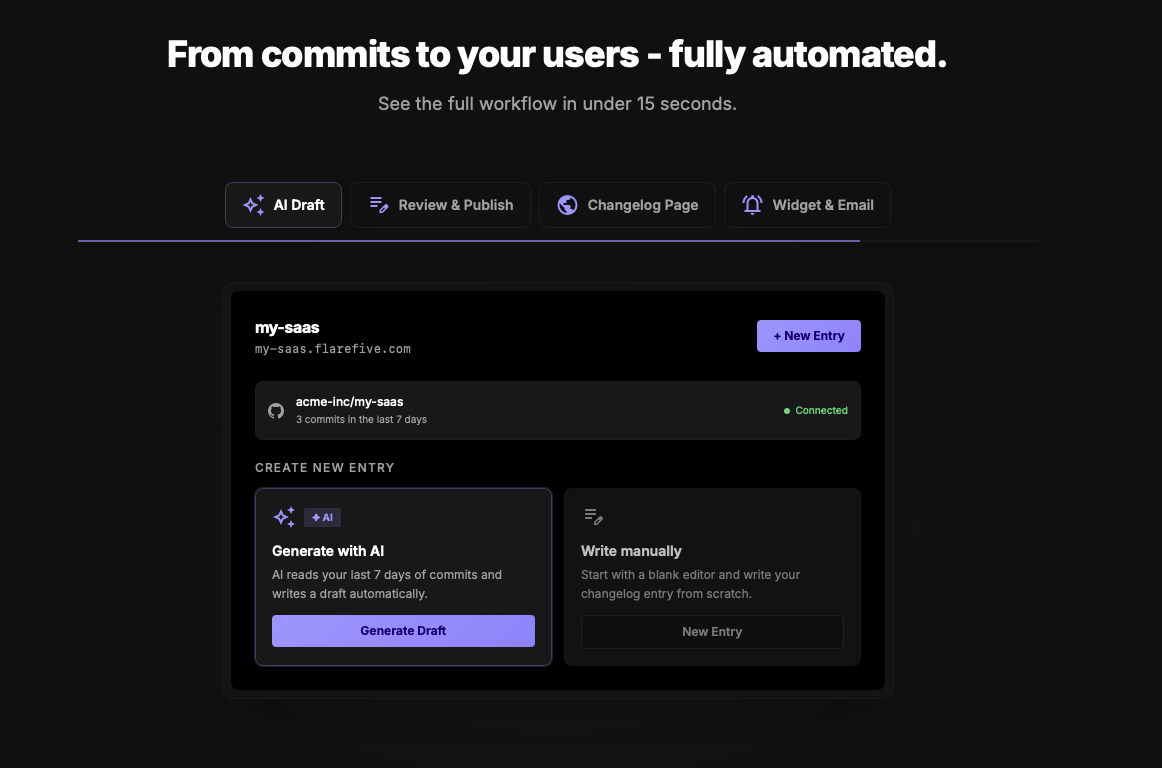Click the + New Entry button
Viewport: 1162px width, 768px height.
coord(809,336)
